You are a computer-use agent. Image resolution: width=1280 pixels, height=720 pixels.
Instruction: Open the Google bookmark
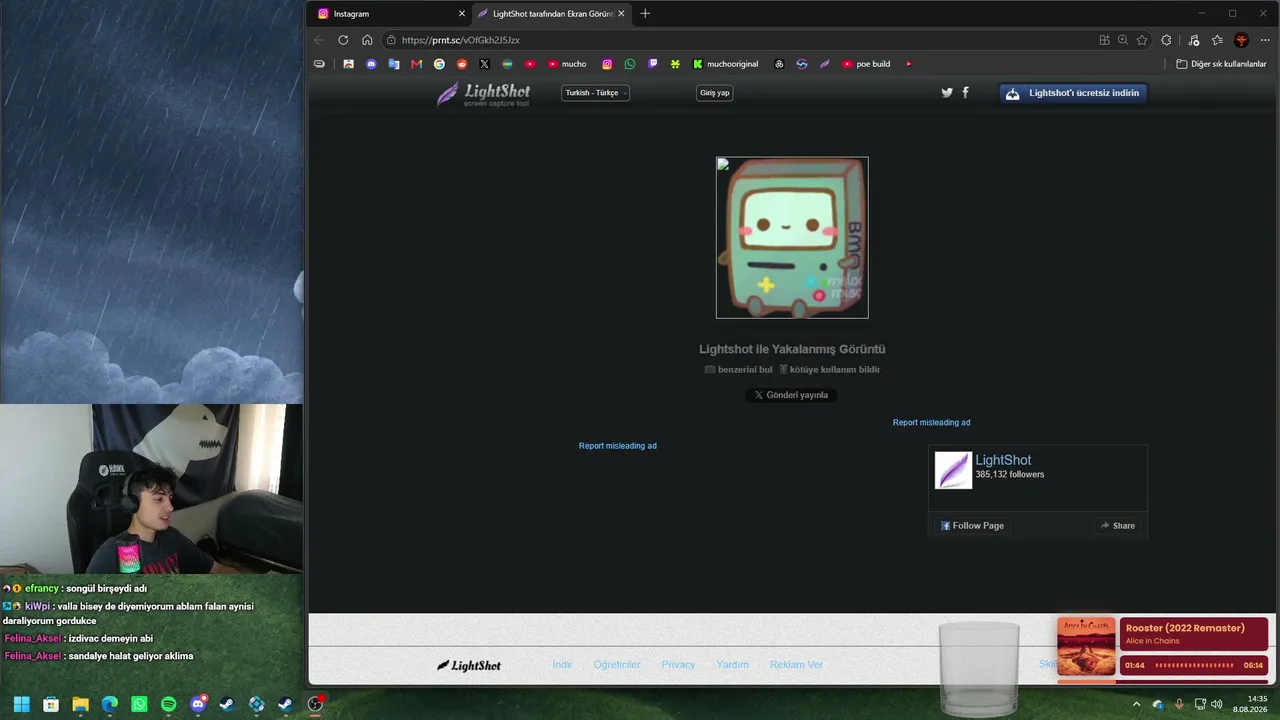point(439,64)
